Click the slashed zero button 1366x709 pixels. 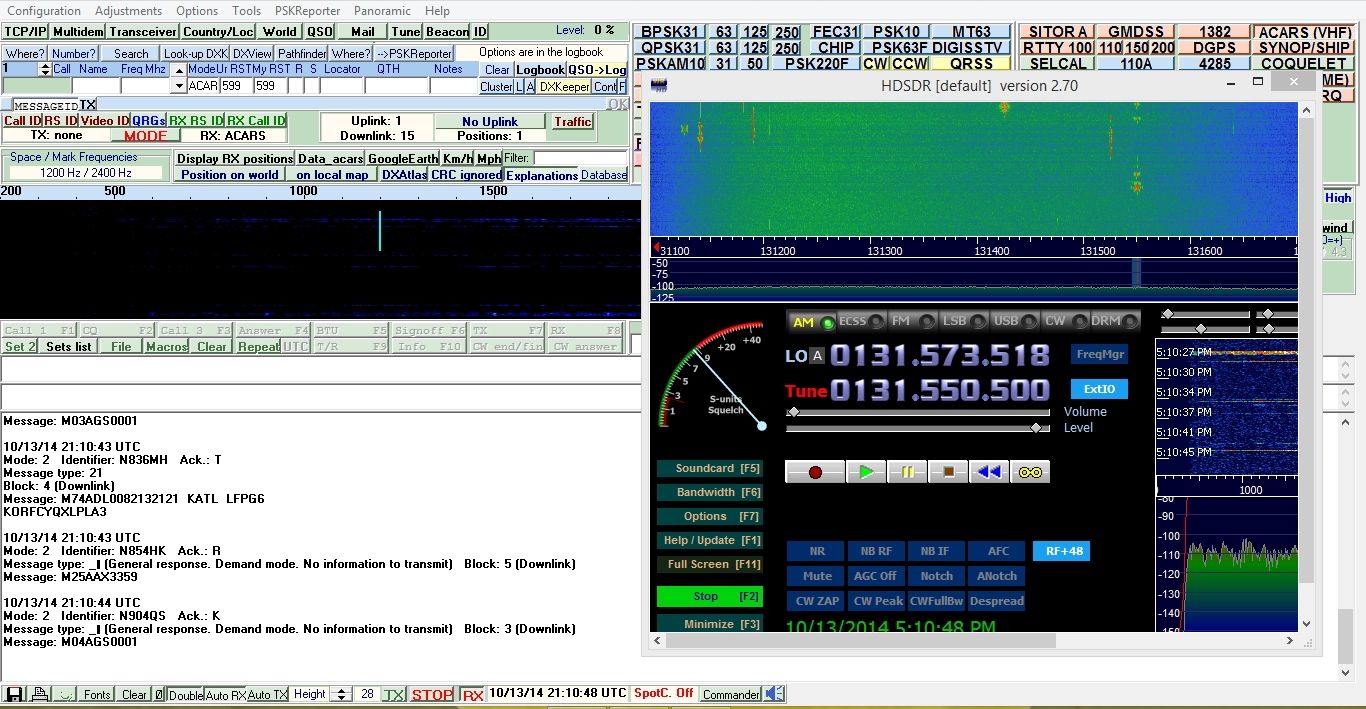(x=159, y=694)
